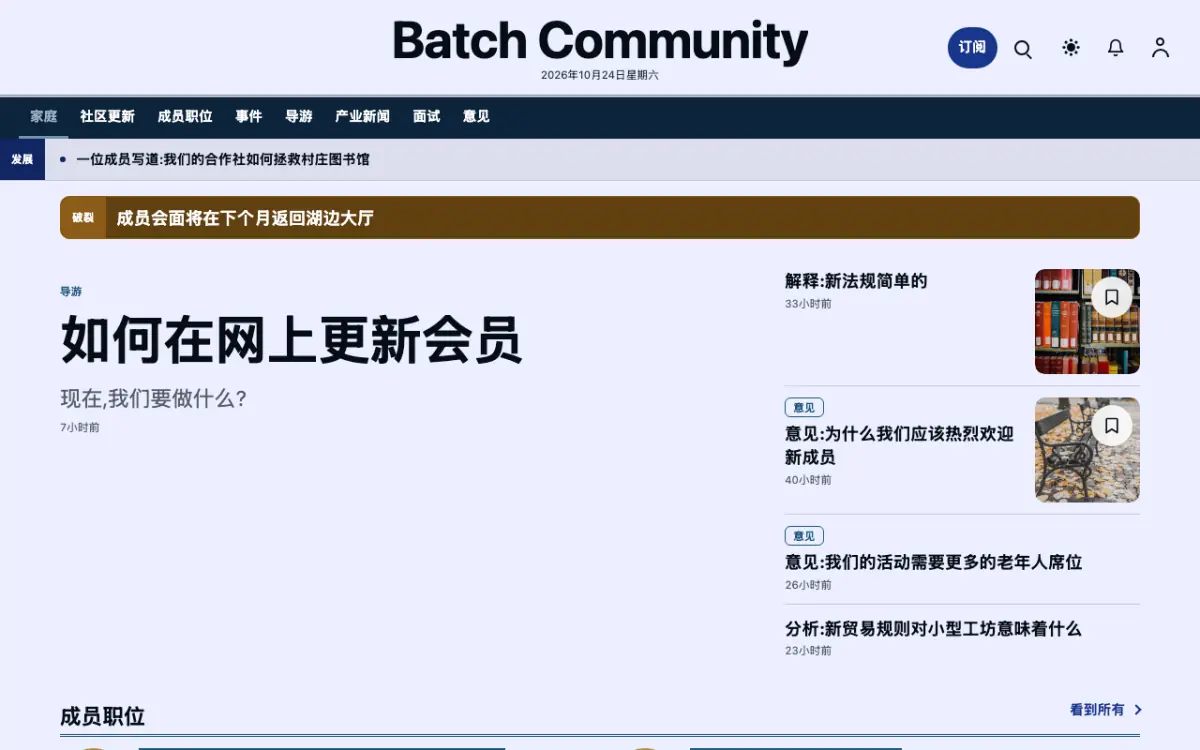
Task: Open headline 如何在网上更新会员
Action: (291, 340)
